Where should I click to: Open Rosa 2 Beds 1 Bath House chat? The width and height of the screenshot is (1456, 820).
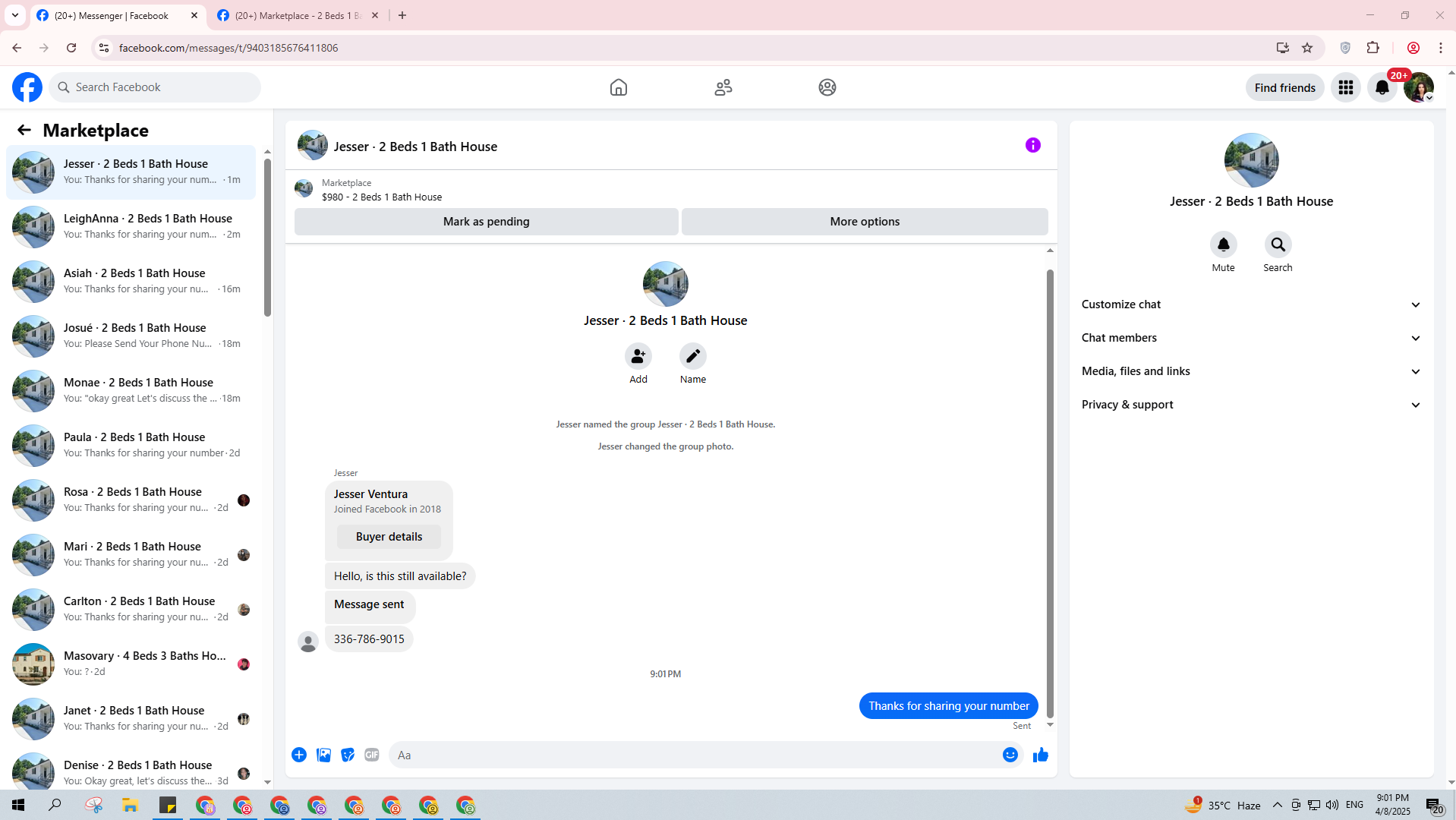pyautogui.click(x=131, y=500)
